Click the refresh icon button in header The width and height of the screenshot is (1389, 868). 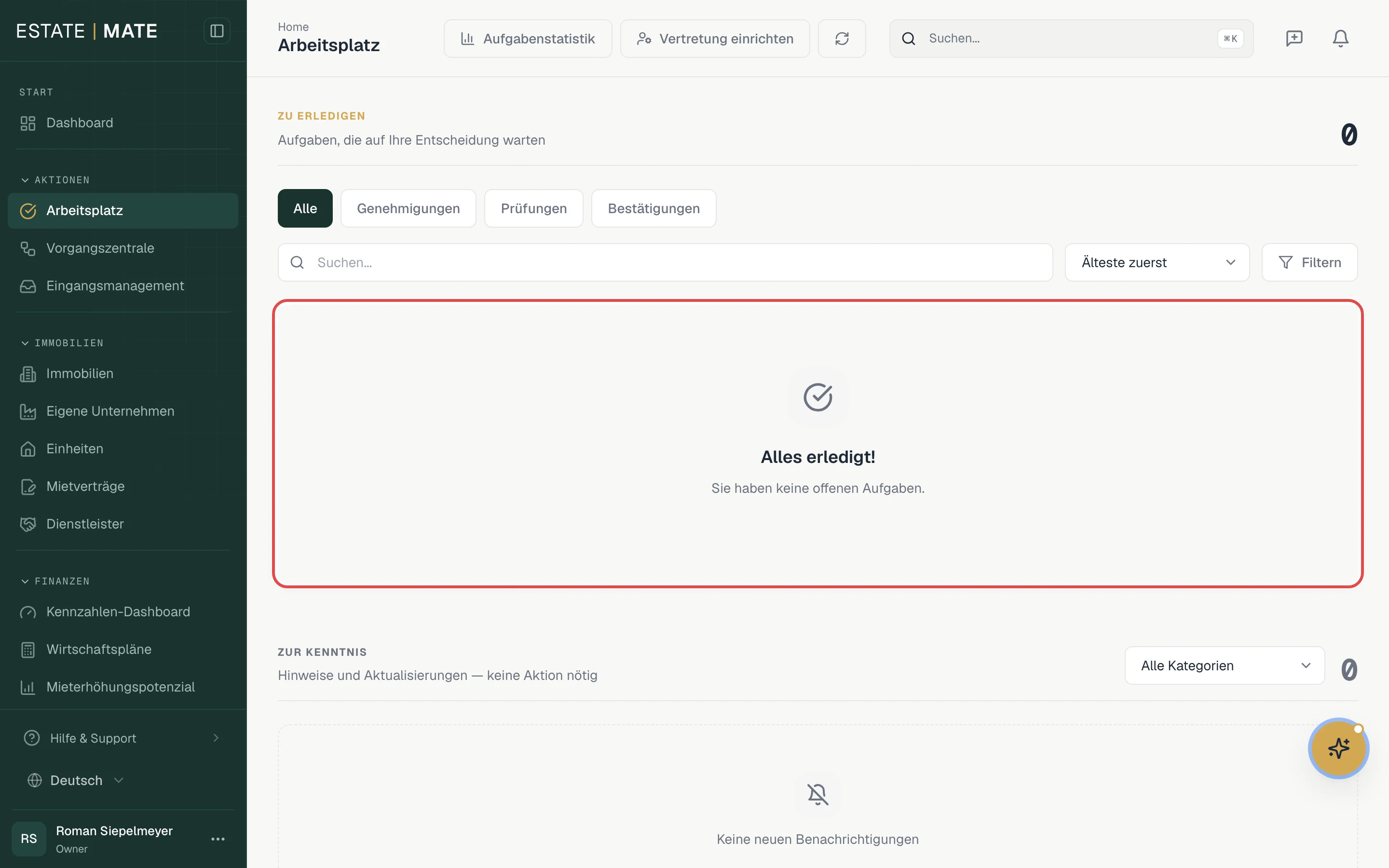pos(842,39)
